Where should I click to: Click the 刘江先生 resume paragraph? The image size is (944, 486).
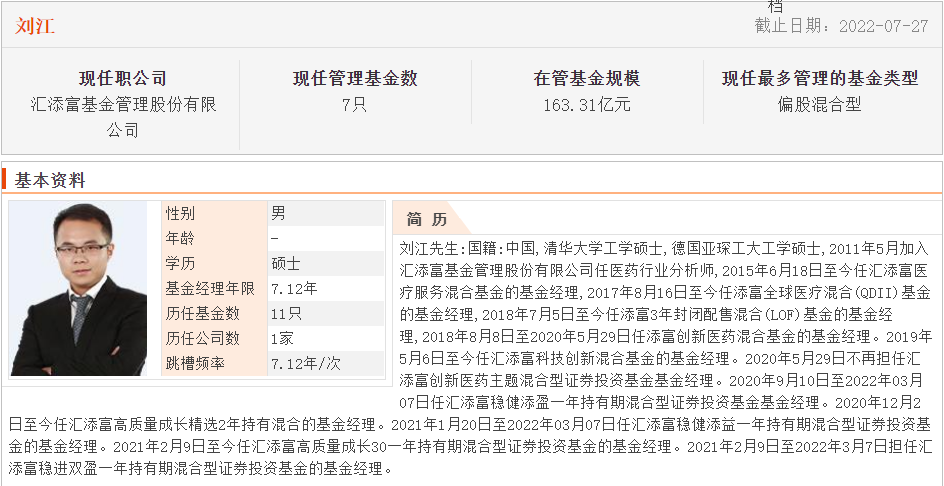[471, 357]
